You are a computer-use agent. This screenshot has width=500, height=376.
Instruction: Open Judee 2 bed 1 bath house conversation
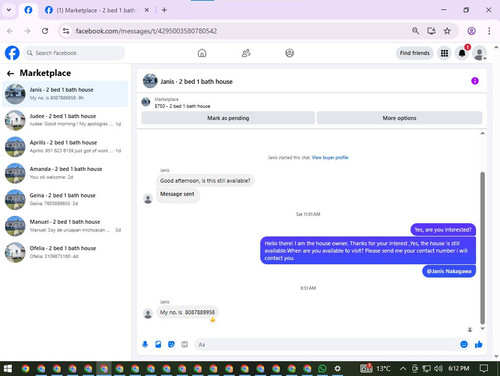click(65, 120)
